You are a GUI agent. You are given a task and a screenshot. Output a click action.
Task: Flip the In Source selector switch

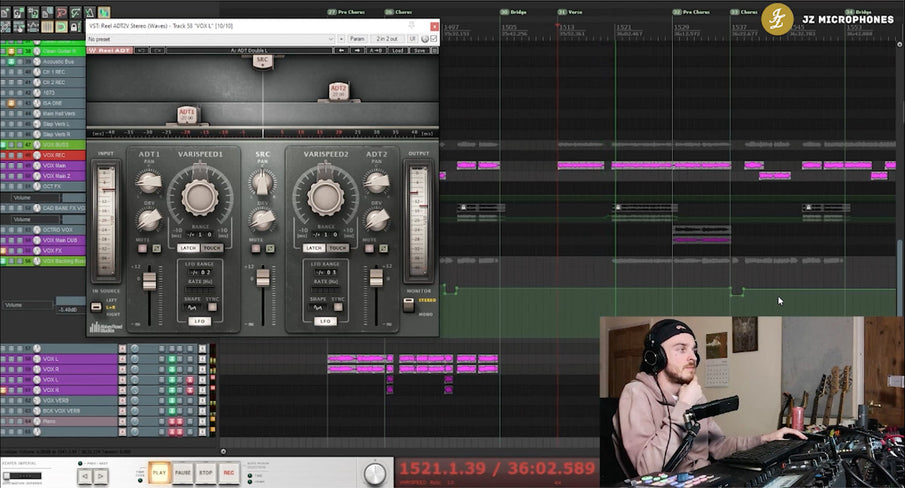[96, 307]
